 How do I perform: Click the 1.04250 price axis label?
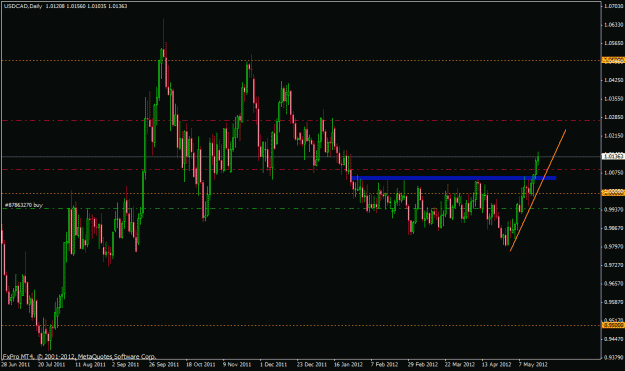point(614,80)
